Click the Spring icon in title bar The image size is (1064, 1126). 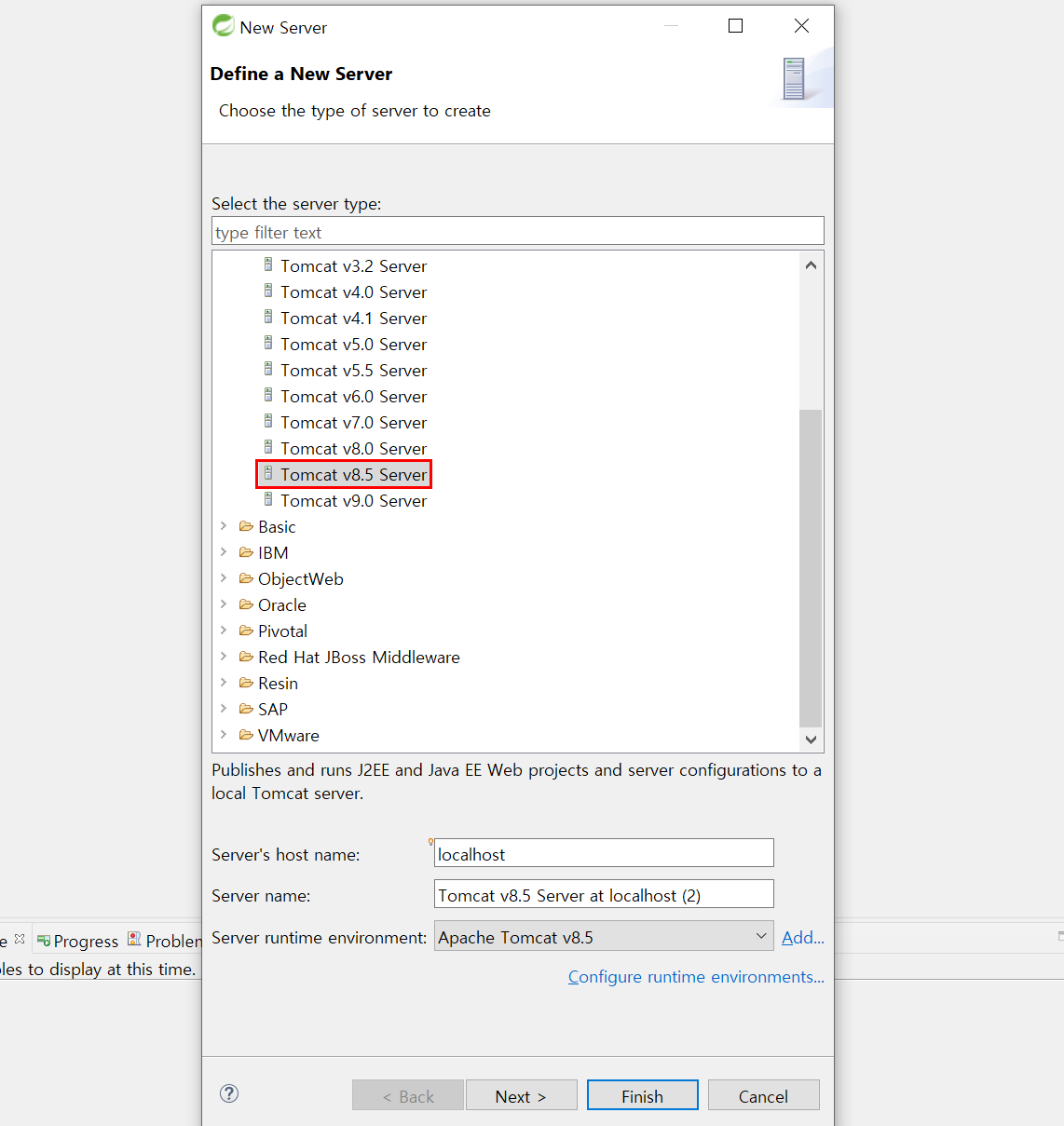click(224, 26)
